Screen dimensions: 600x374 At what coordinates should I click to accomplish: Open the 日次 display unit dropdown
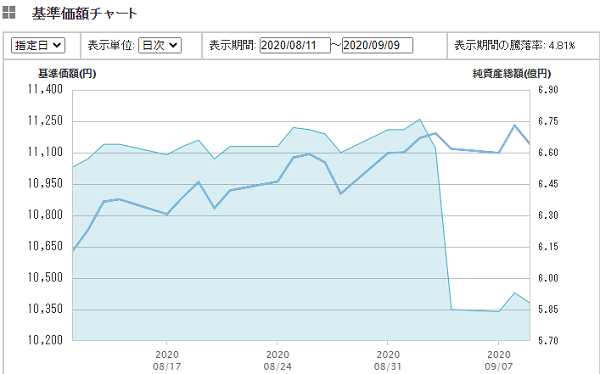point(160,45)
